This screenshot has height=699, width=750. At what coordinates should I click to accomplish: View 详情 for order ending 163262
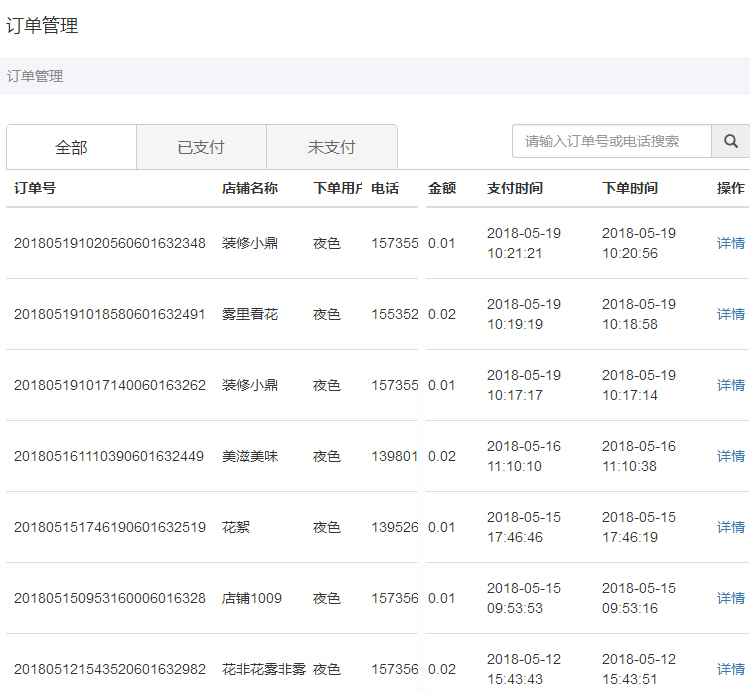(x=730, y=385)
